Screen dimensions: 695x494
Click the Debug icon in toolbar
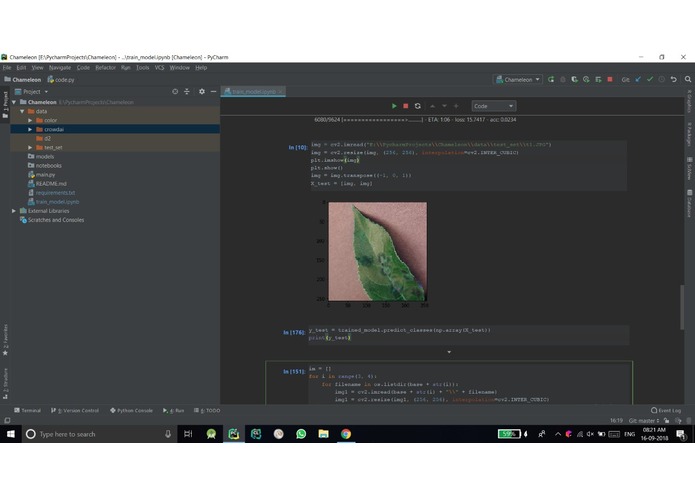pos(563,79)
